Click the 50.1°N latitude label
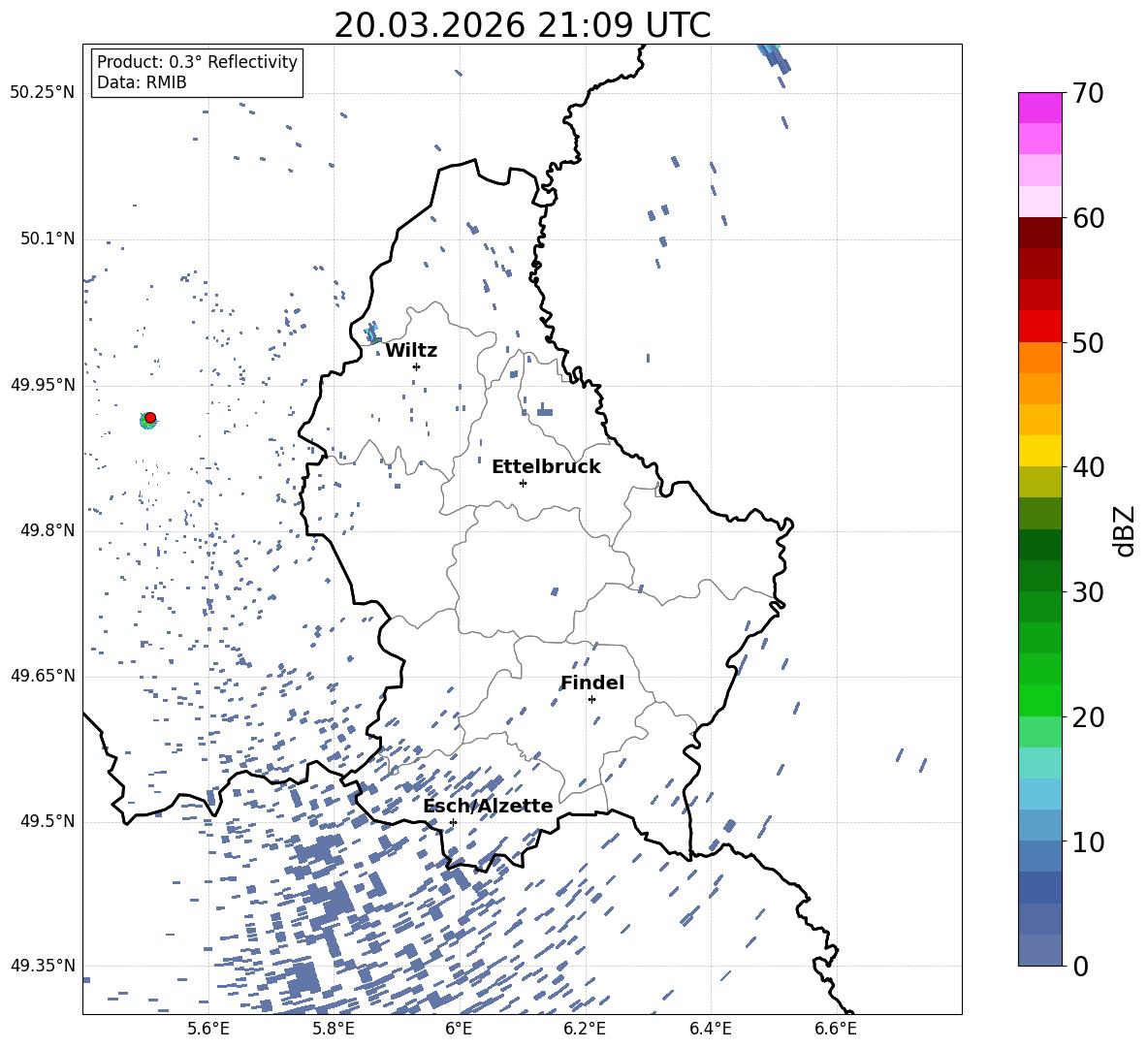Screen dimensions: 1148x1048 (x=47, y=239)
